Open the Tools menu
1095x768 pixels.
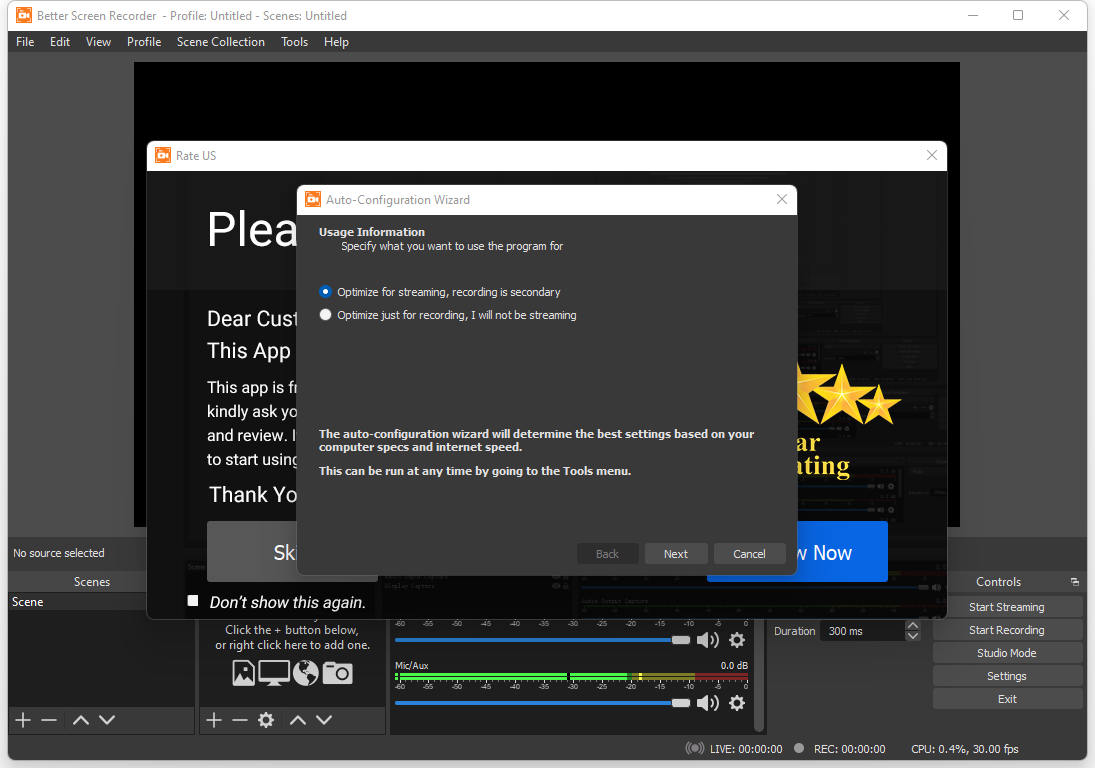click(294, 41)
